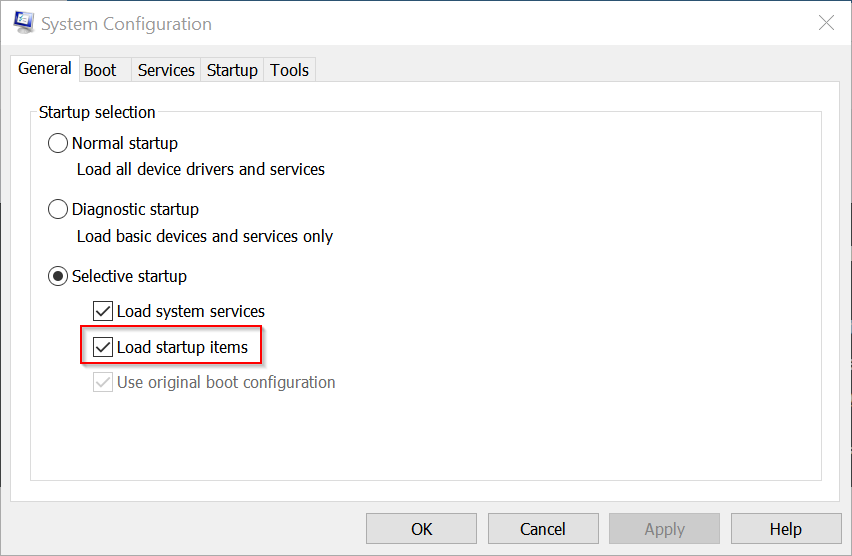Click "Load basic devices and services only" text
The height and width of the screenshot is (556, 852).
[205, 237]
